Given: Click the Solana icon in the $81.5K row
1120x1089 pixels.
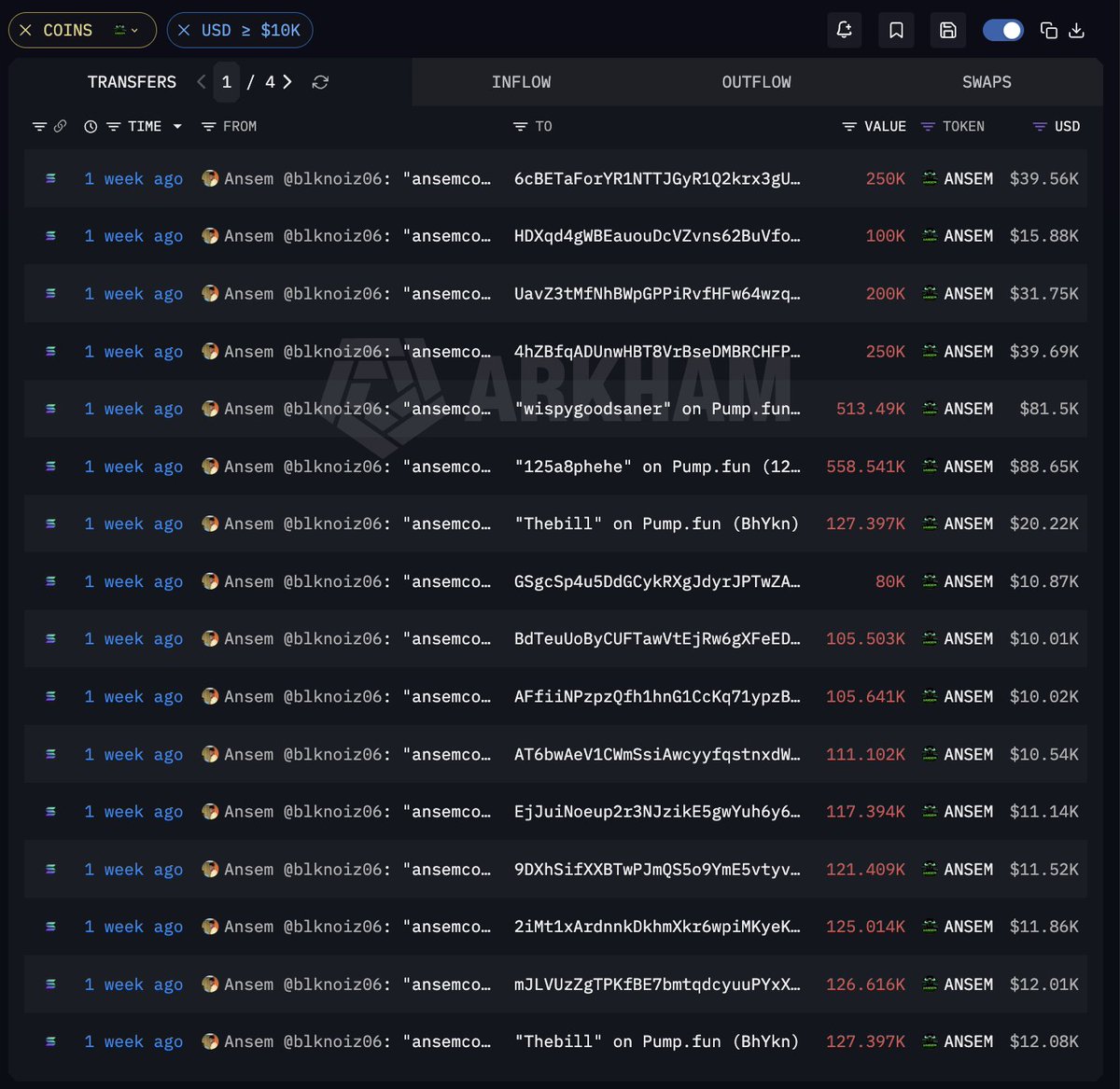Looking at the screenshot, I should click(x=50, y=409).
